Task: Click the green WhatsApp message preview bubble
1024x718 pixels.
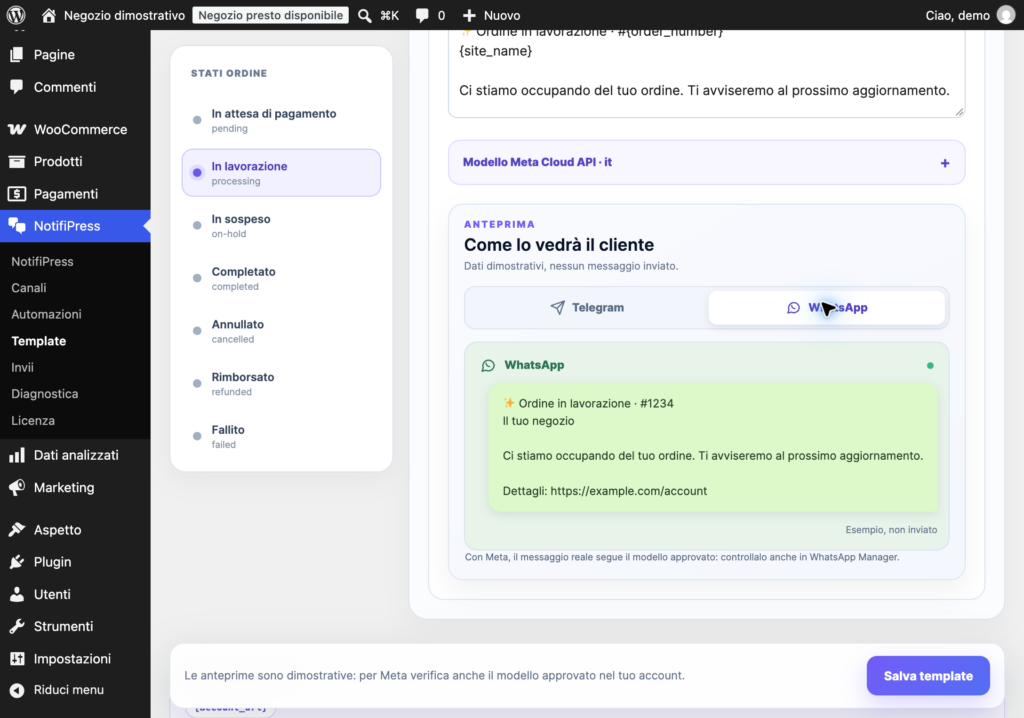Action: click(x=712, y=447)
